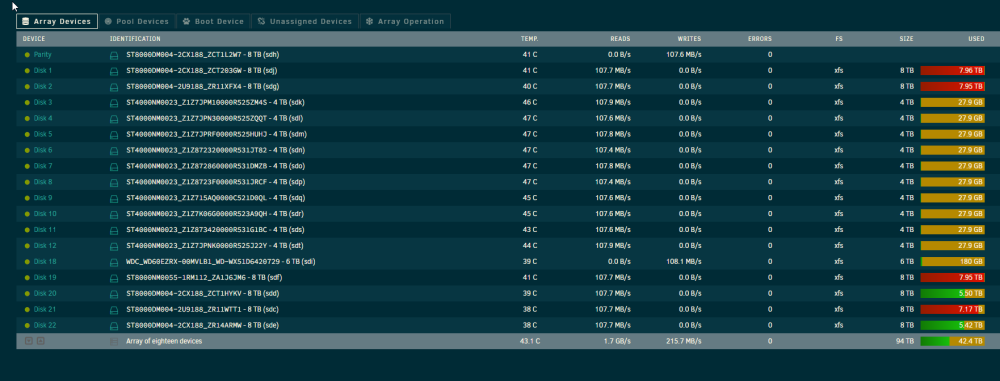1000x381 pixels.
Task: Click the ERRORS column header
Action: (x=760, y=39)
